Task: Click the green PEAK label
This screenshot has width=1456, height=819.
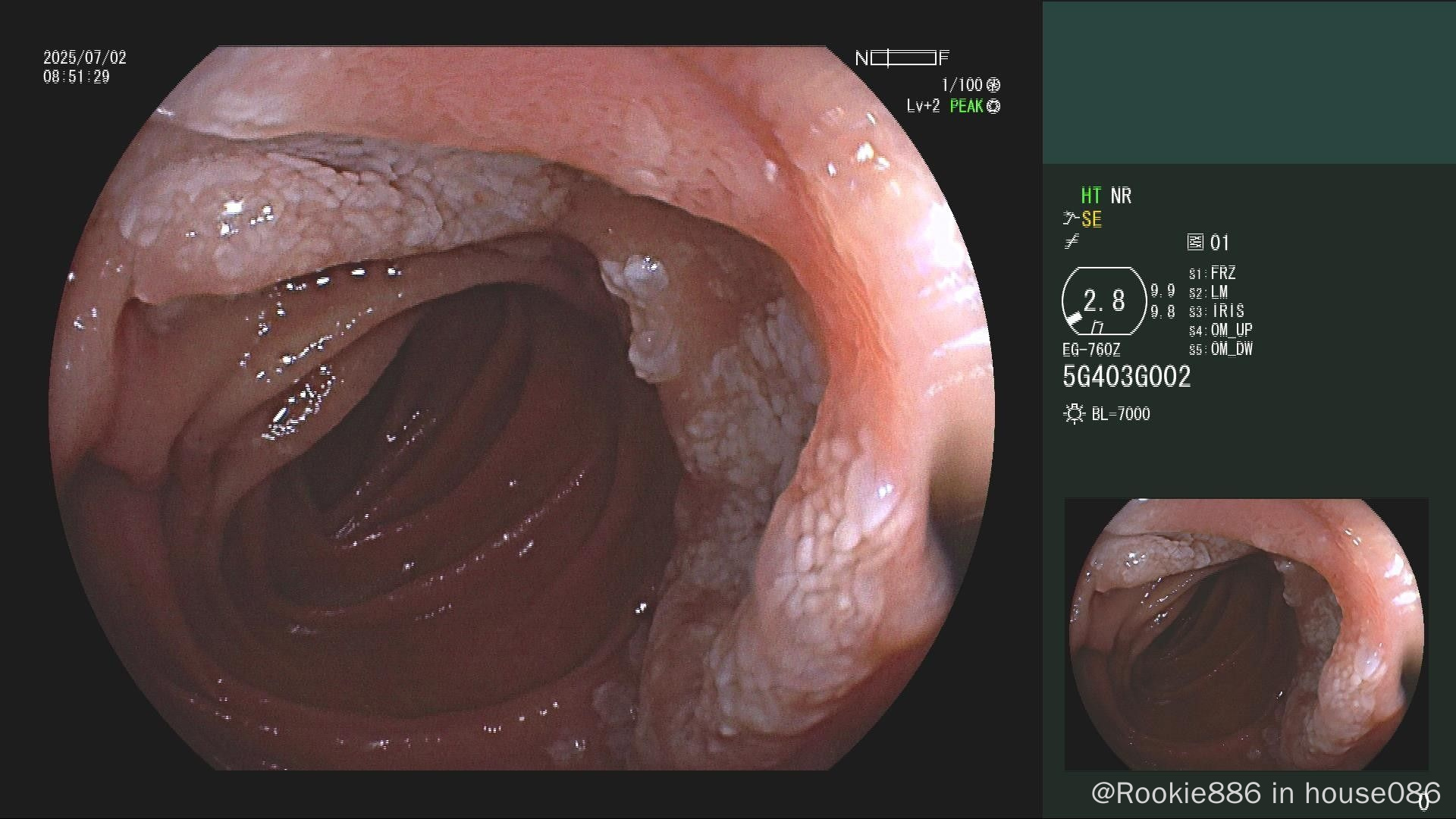Action: (966, 106)
